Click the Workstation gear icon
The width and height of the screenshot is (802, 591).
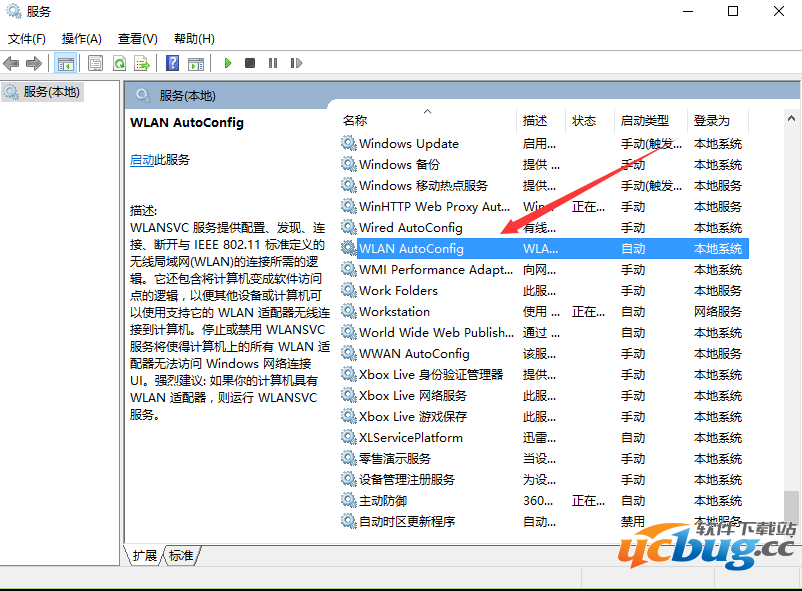(x=348, y=311)
